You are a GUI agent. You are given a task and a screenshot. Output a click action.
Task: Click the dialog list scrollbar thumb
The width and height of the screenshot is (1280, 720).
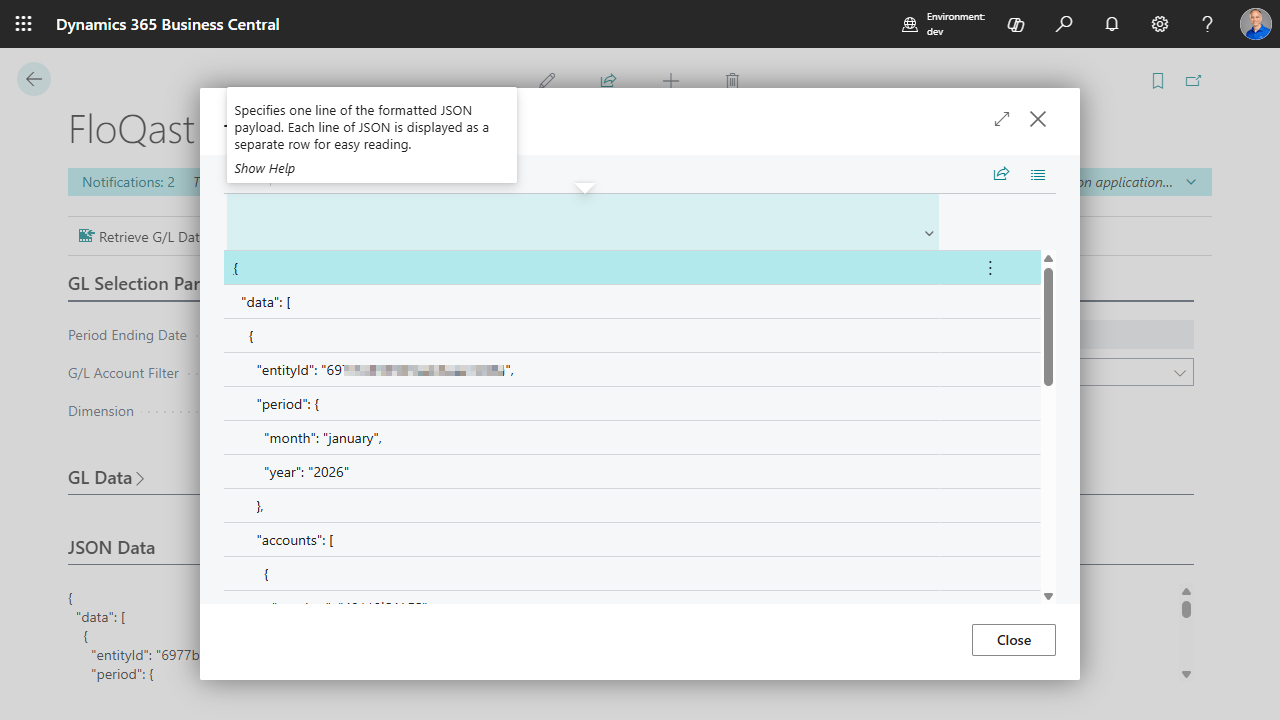pos(1048,326)
